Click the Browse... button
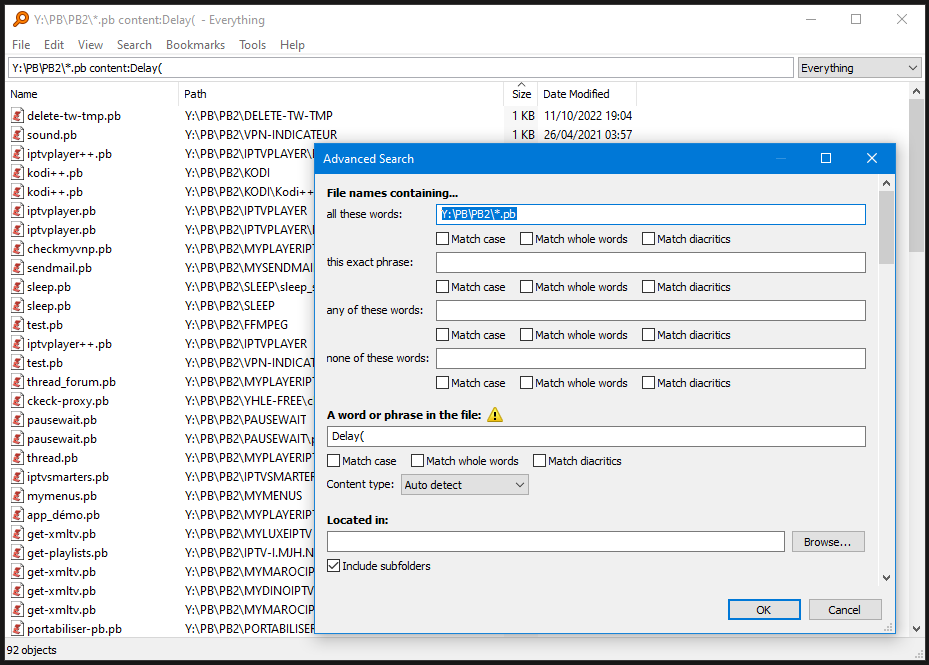 [x=828, y=542]
